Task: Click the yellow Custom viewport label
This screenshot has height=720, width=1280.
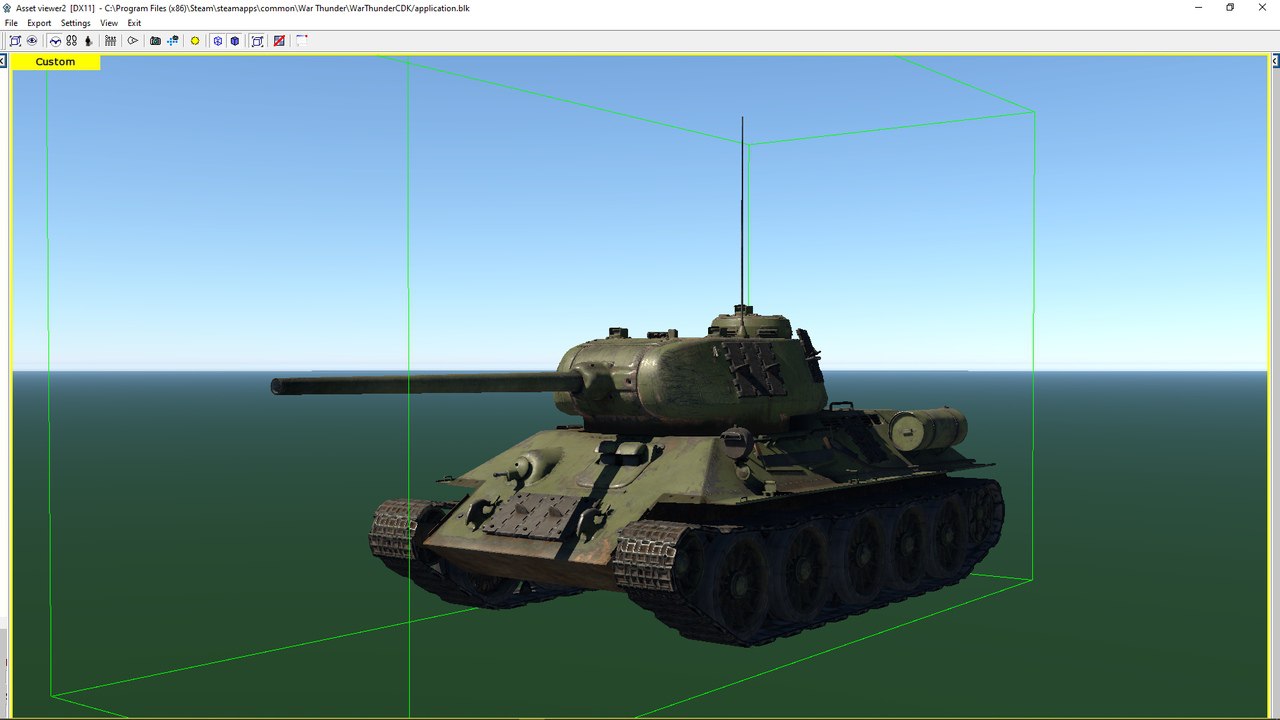Action: pos(55,62)
